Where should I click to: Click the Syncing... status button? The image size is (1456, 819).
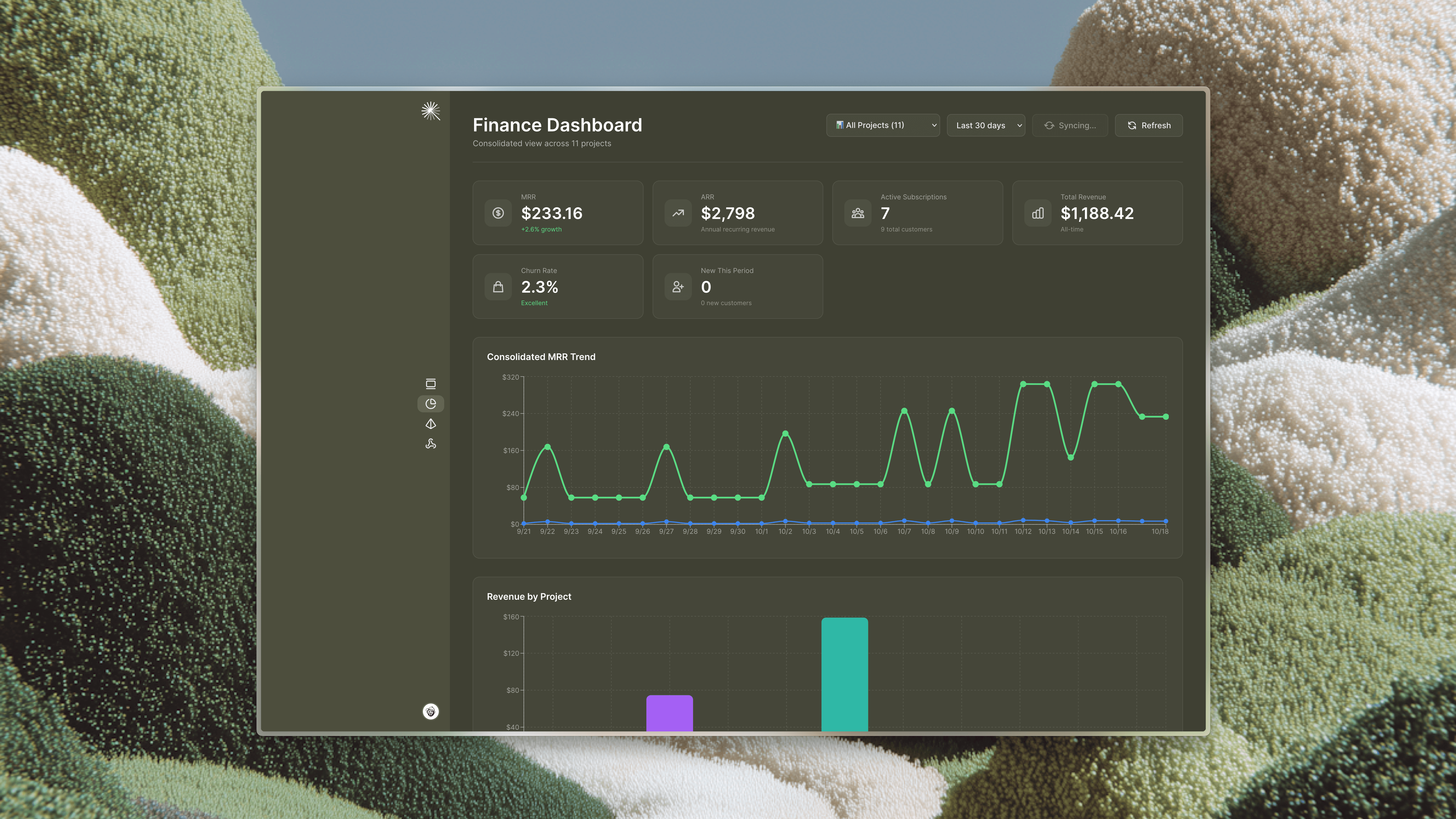(x=1070, y=125)
